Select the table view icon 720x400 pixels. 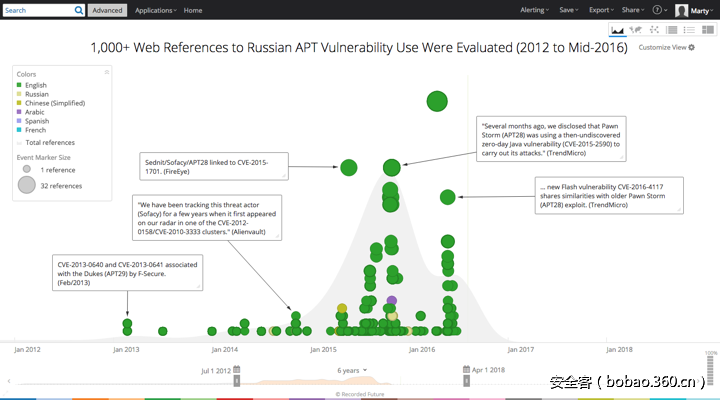[x=672, y=30]
